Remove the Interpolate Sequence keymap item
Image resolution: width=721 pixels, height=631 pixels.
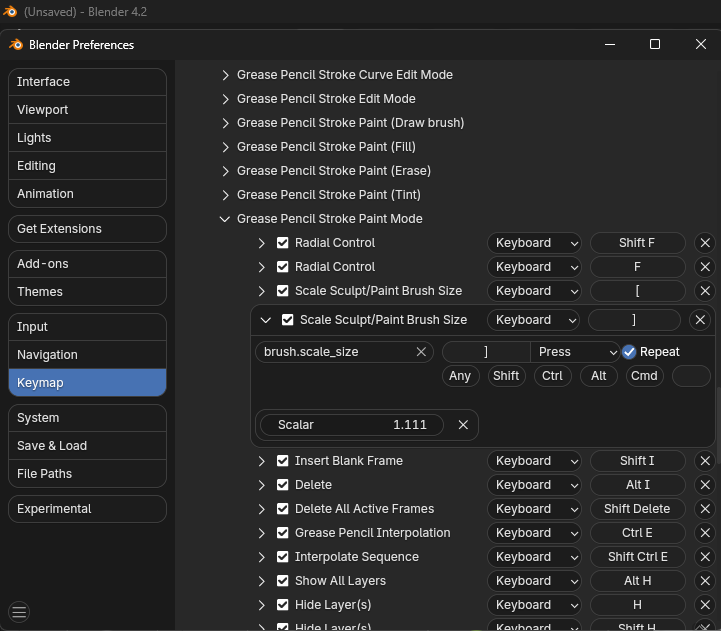(x=705, y=557)
